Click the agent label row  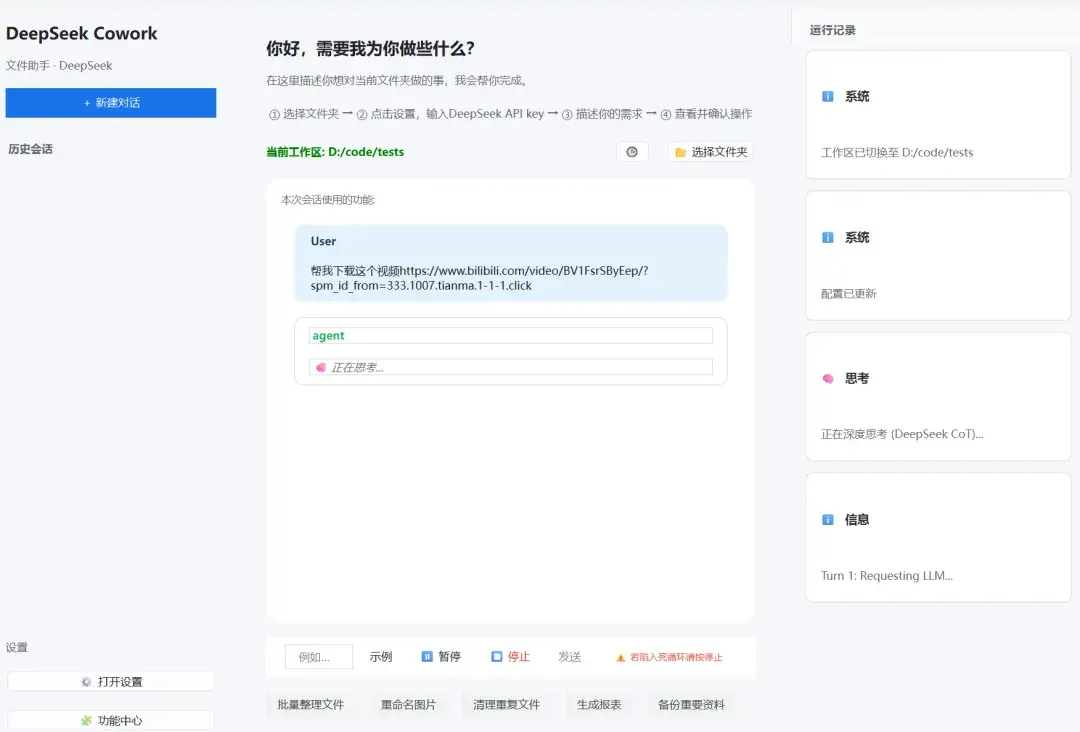click(510, 335)
